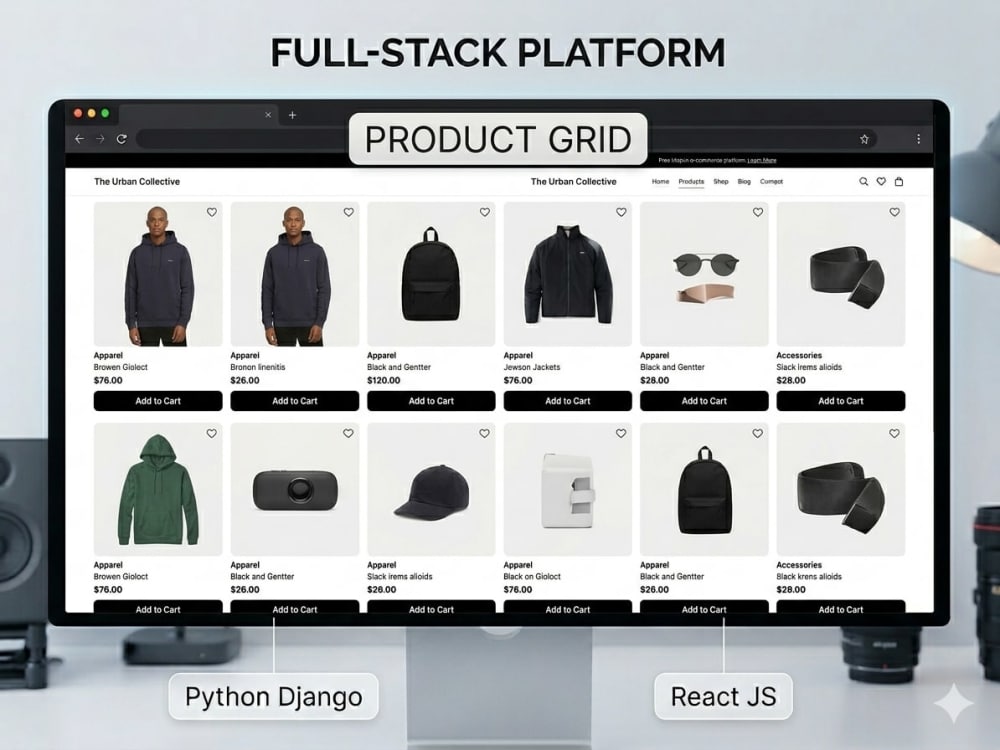1000x750 pixels.
Task: Click the product name Slack lrems alioids
Action: tap(809, 367)
